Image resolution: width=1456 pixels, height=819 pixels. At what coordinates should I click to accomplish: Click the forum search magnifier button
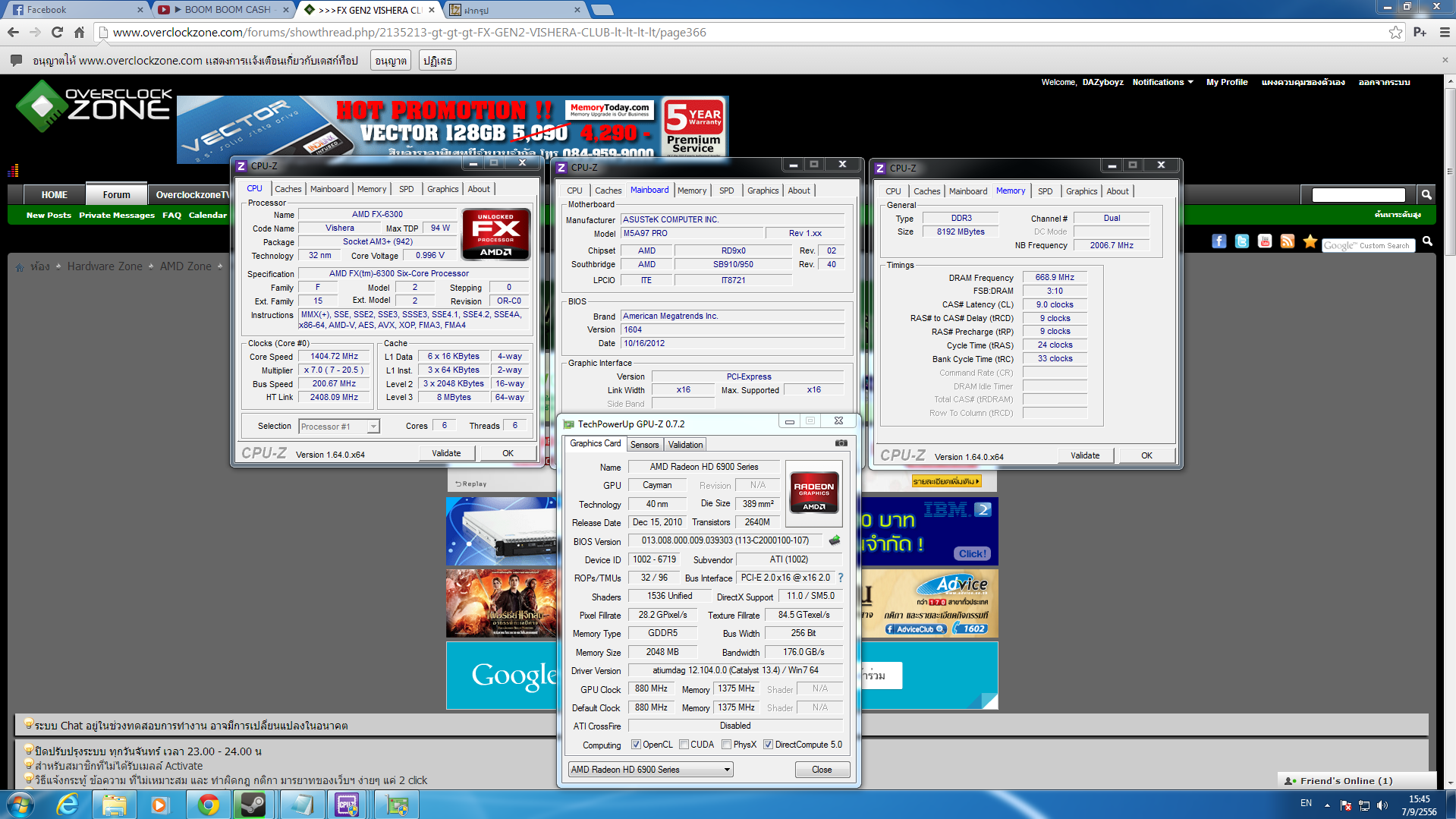click(x=1426, y=195)
